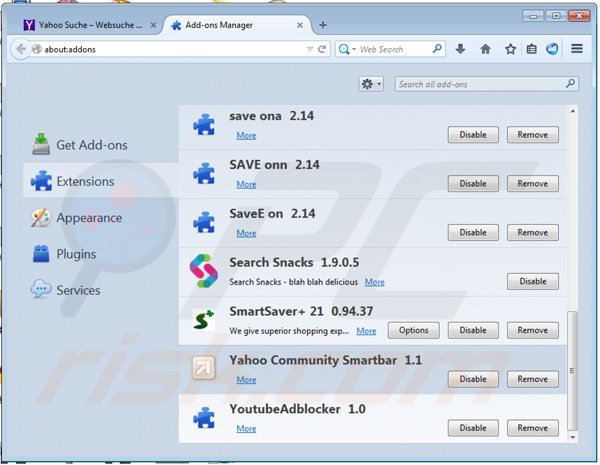
Task: Disable SmartSaver+ 21 extension
Action: [x=473, y=330]
